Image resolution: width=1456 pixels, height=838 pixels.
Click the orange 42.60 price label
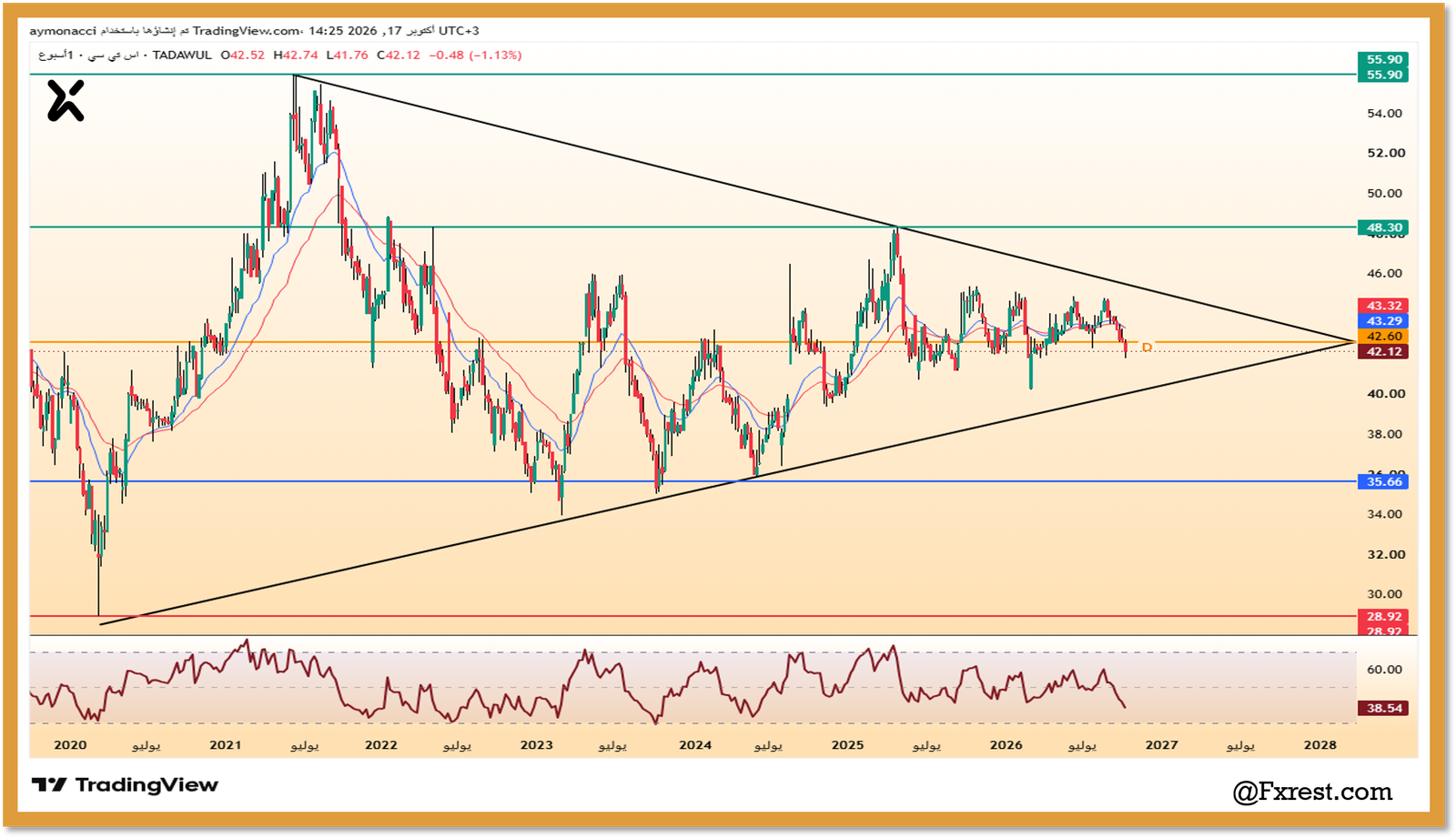(1383, 337)
